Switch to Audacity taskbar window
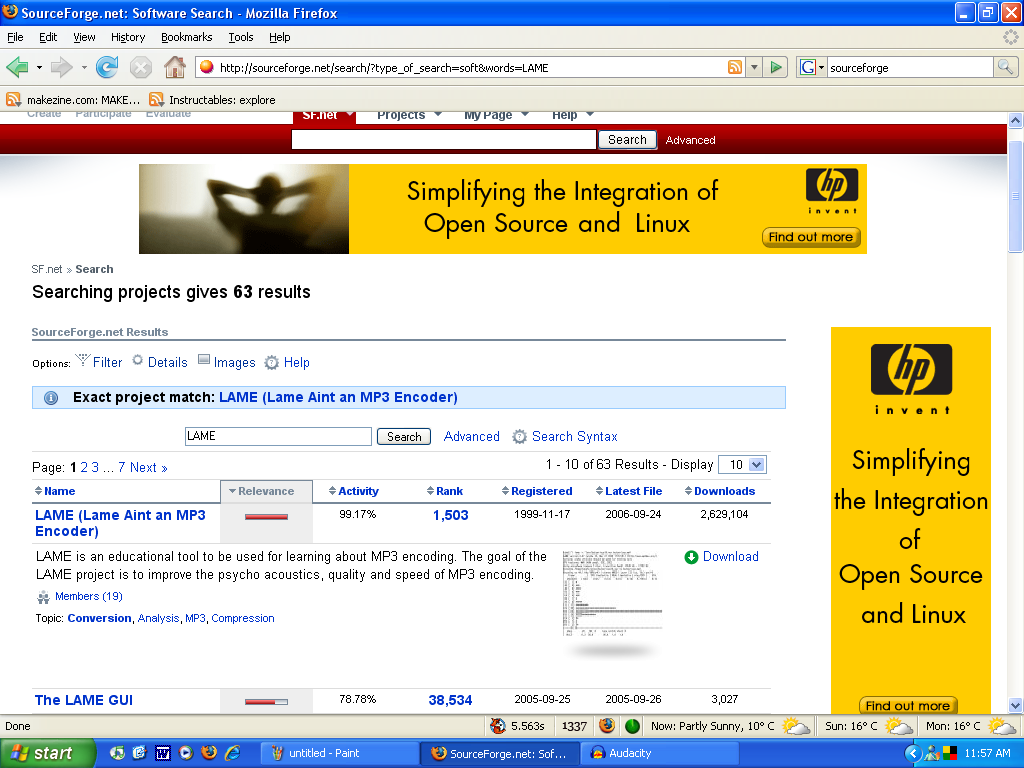The width and height of the screenshot is (1024, 768). pos(661,753)
